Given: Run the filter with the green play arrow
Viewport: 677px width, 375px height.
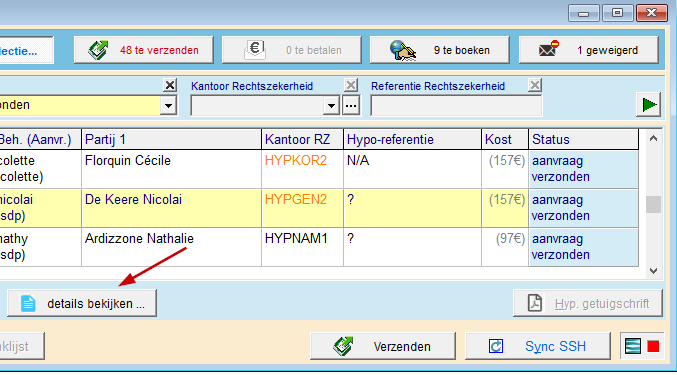Looking at the screenshot, I should 649,104.
